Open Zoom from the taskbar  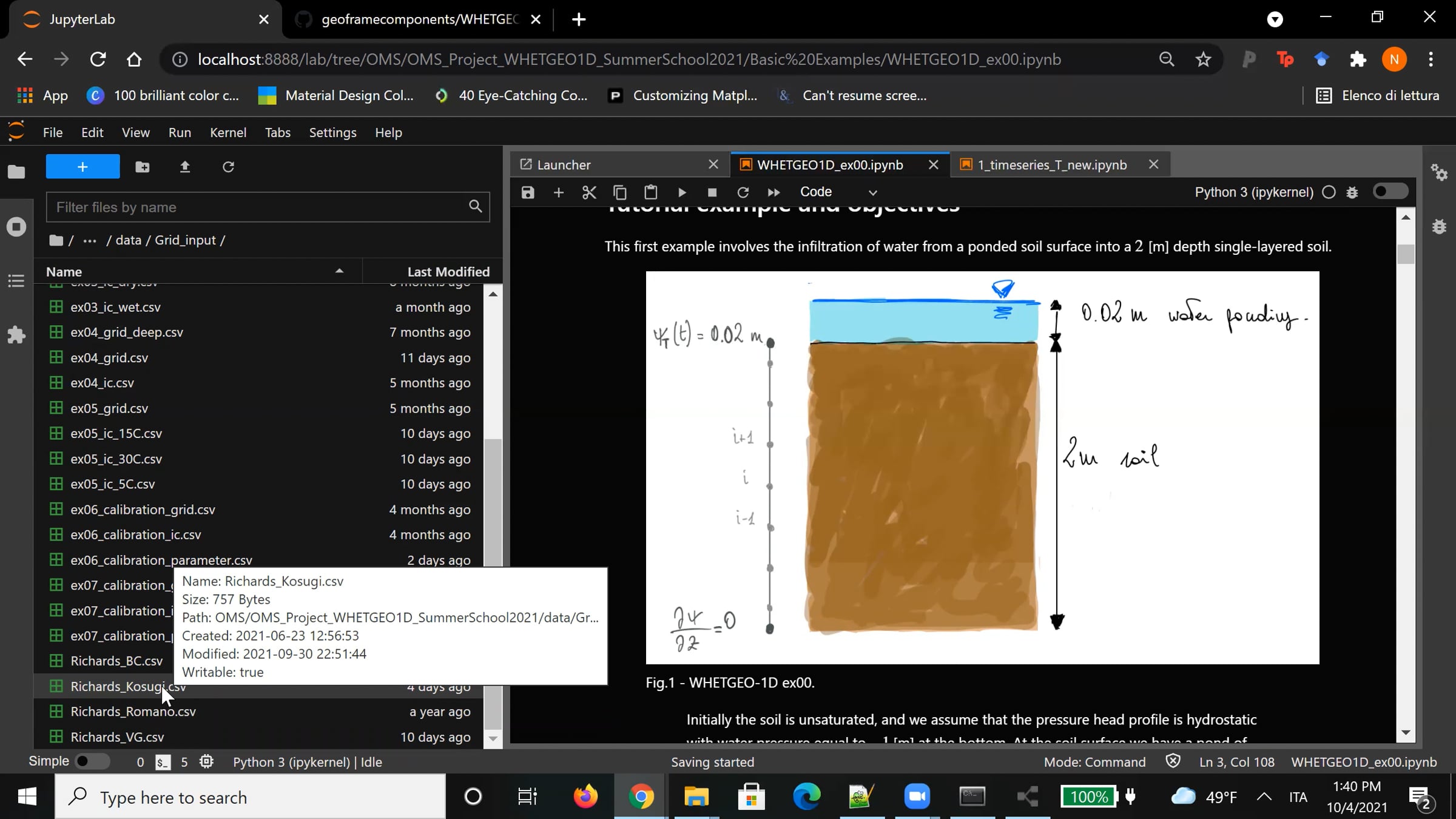point(917,797)
